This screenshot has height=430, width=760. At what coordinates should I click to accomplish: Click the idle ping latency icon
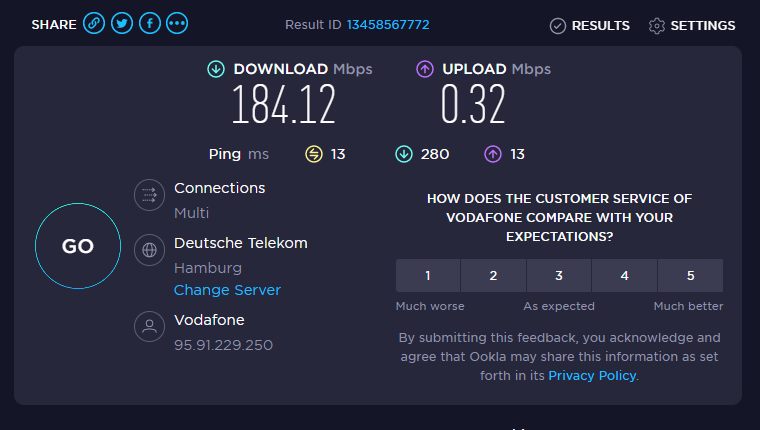314,154
